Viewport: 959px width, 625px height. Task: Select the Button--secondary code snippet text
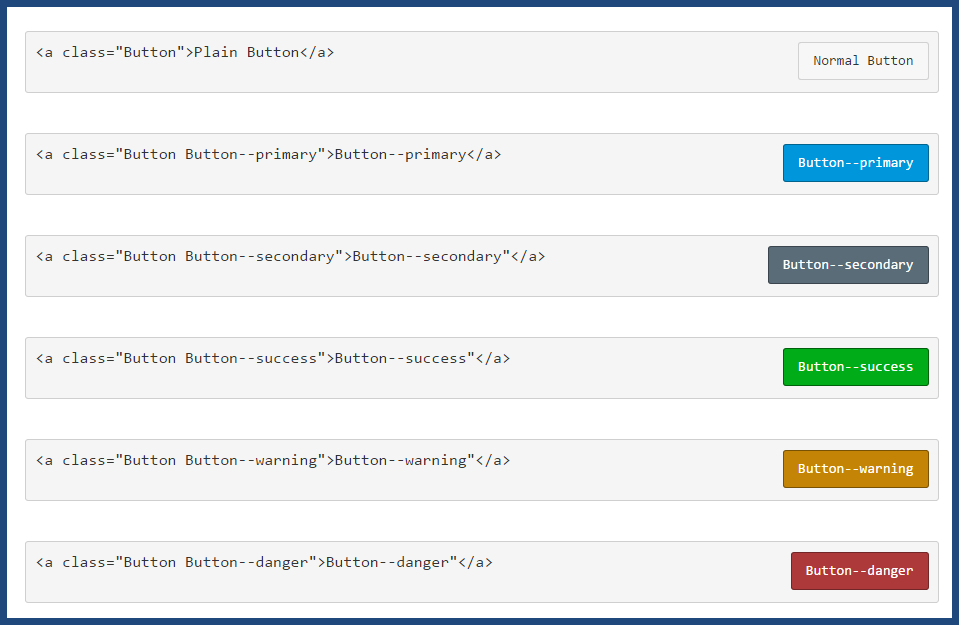point(288,256)
